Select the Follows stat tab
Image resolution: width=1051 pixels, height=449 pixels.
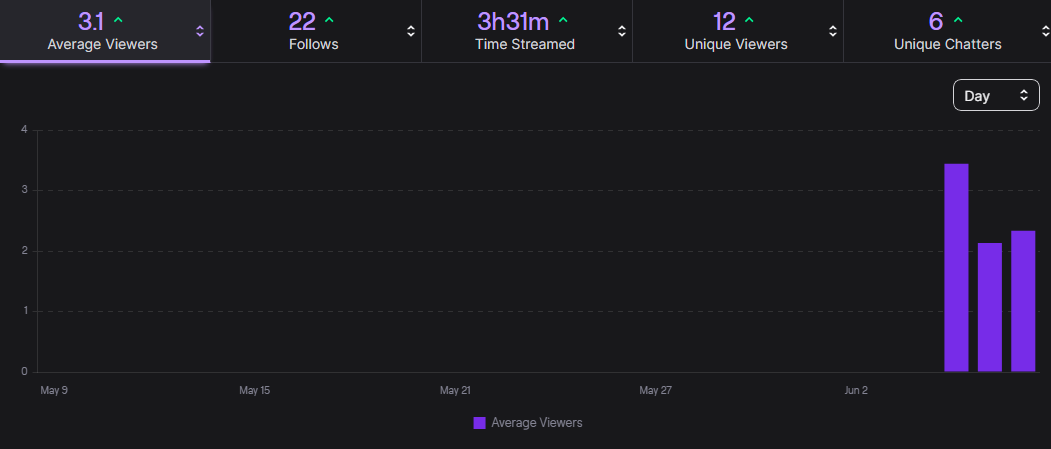pyautogui.click(x=316, y=31)
